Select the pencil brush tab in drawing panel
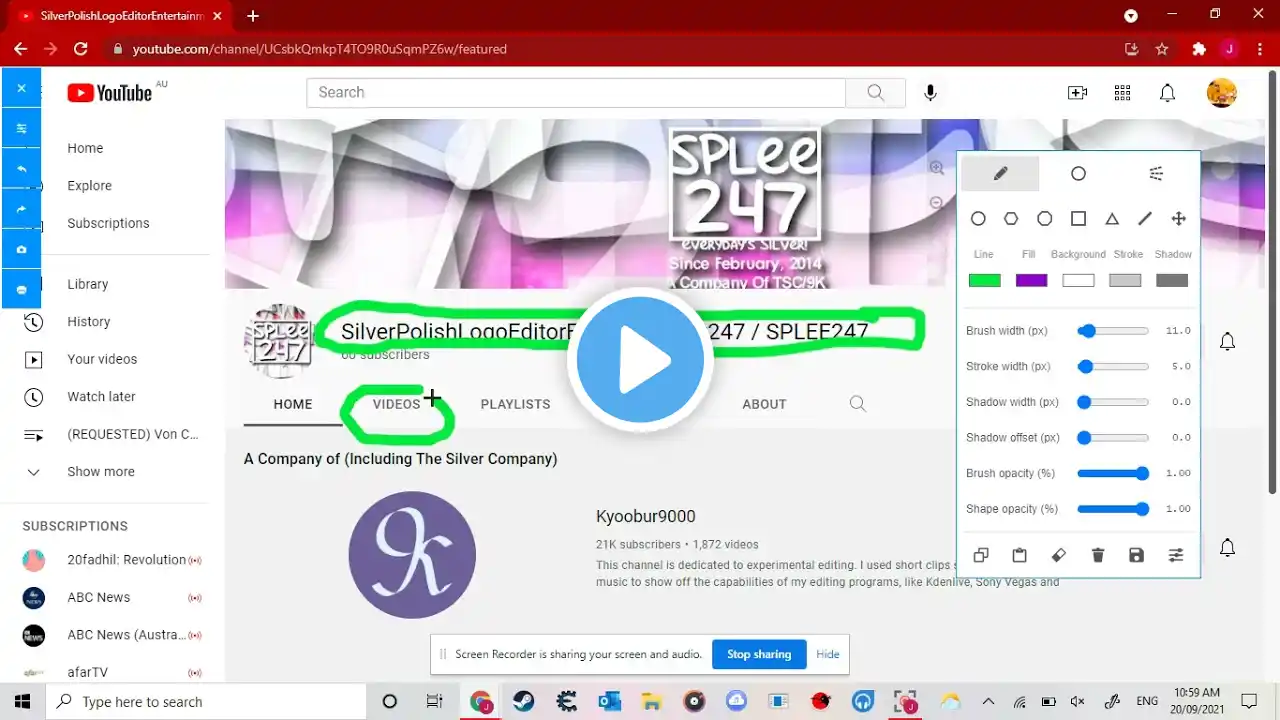This screenshot has height=720, width=1280. point(1000,173)
